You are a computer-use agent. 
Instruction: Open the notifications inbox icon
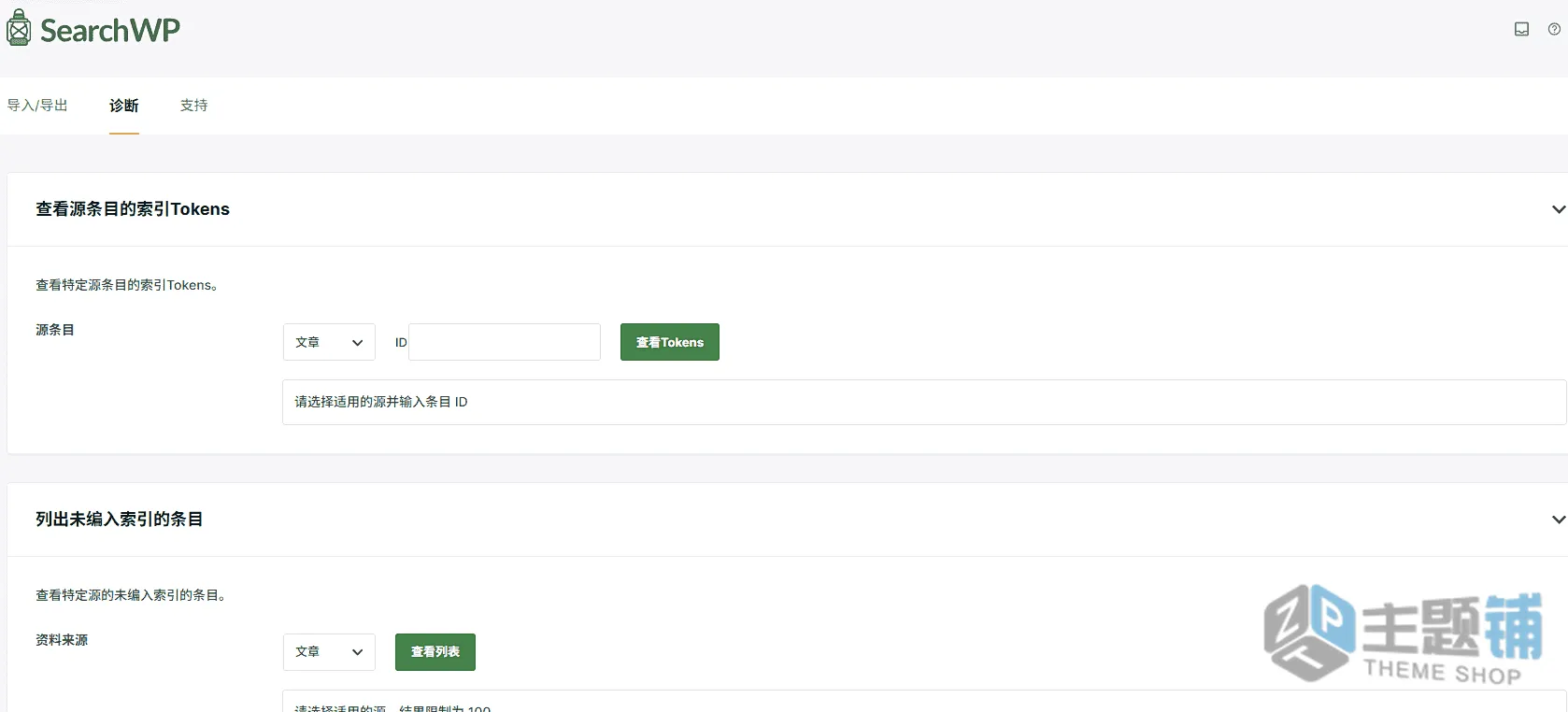click(1521, 29)
